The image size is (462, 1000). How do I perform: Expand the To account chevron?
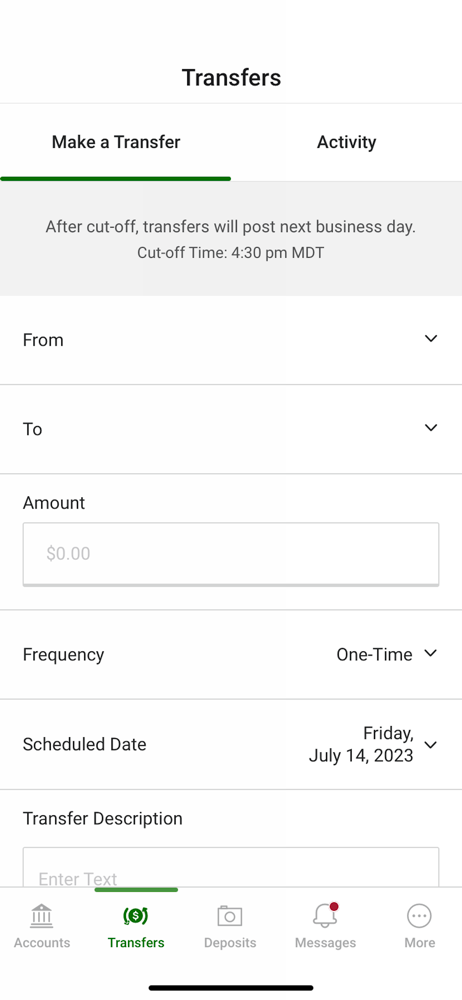[431, 428]
